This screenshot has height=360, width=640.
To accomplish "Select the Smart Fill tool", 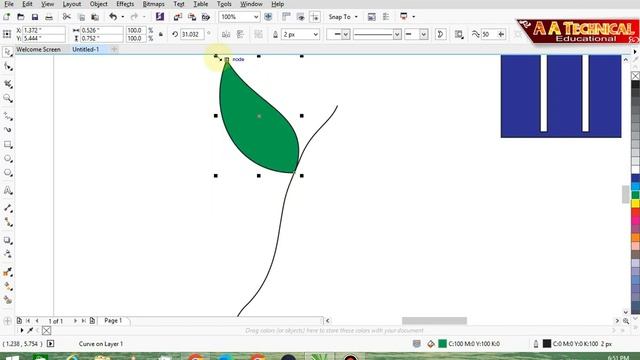I will click(x=8, y=300).
